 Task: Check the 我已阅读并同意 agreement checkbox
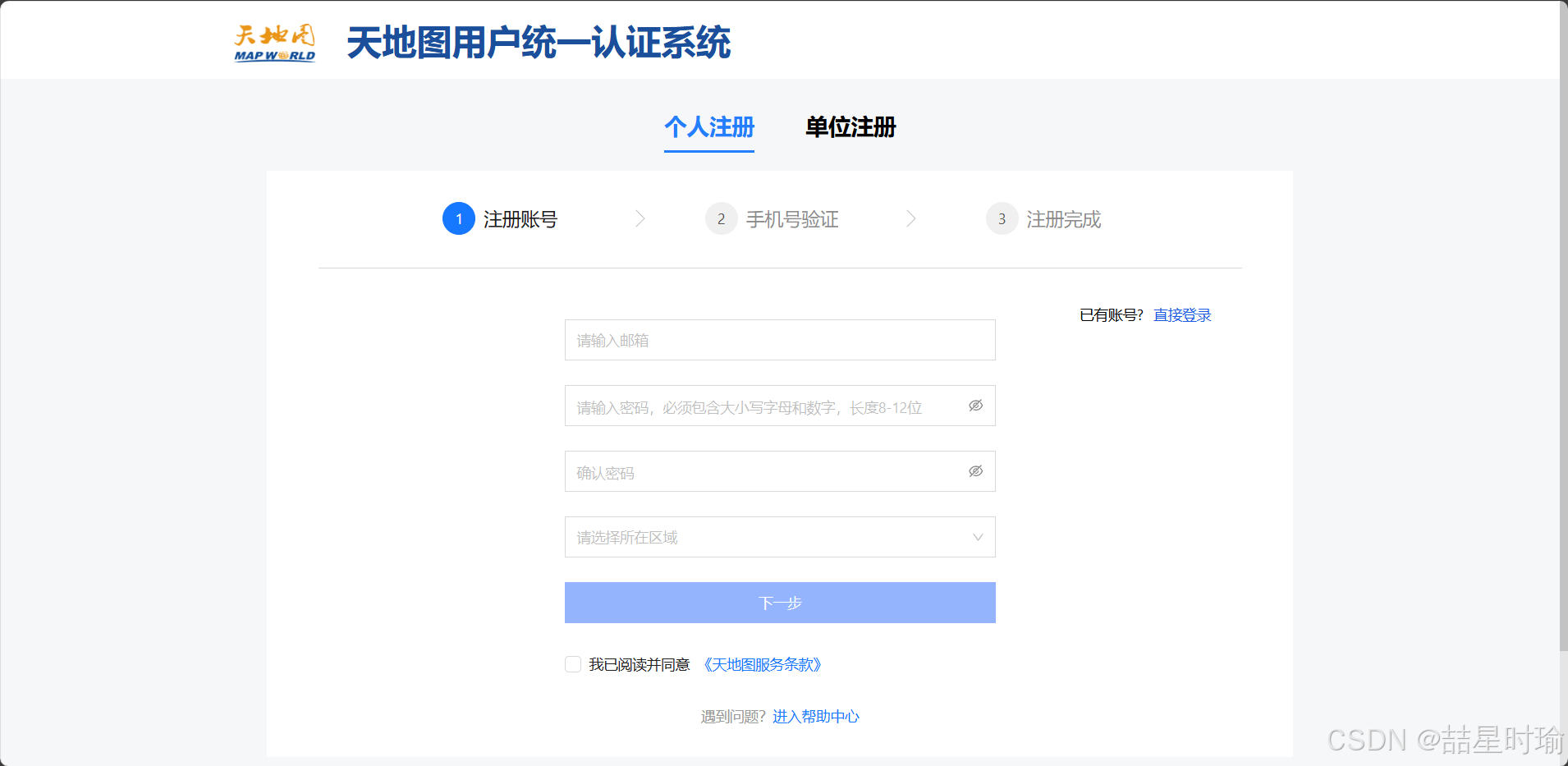573,664
